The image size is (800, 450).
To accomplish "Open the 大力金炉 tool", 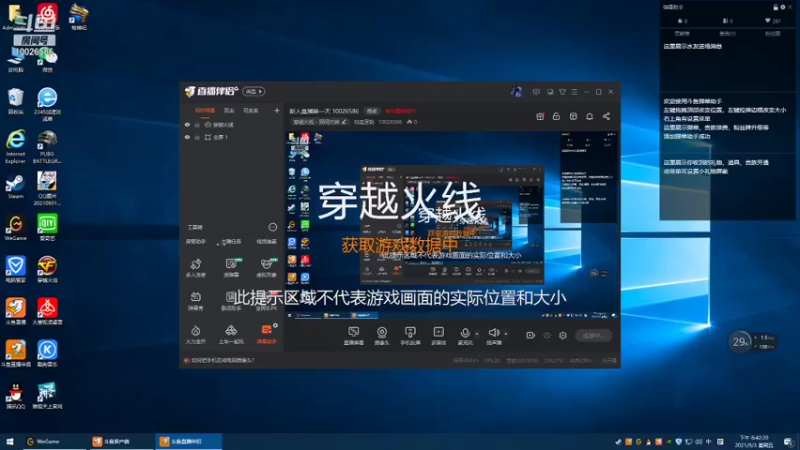I will click(195, 335).
